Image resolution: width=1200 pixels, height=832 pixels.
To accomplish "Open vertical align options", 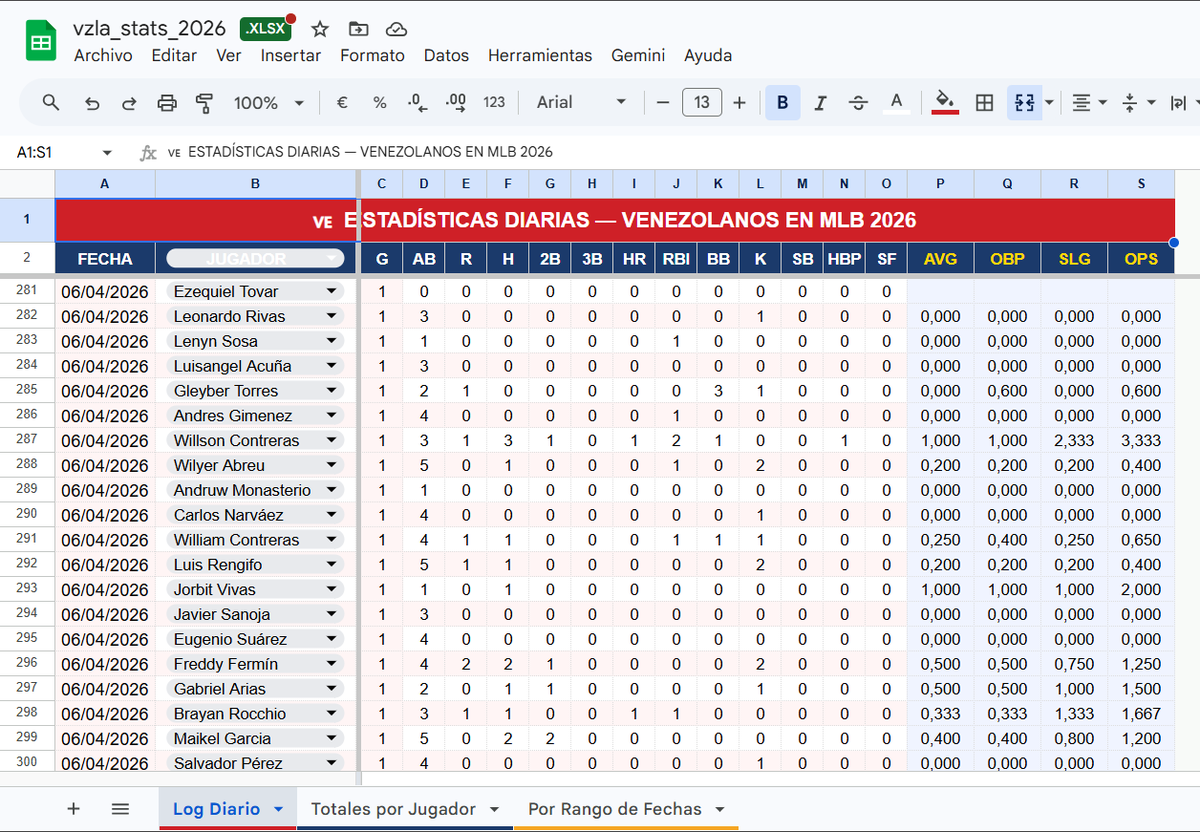I will [1139, 102].
